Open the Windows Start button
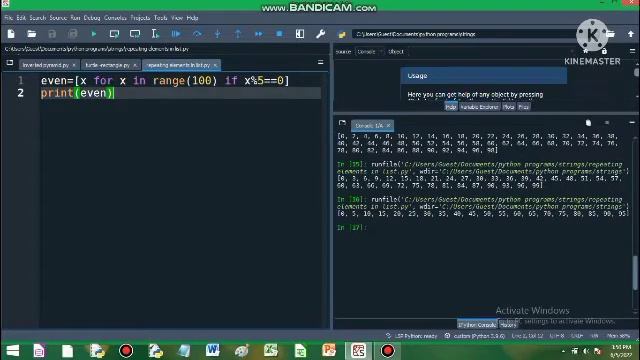This screenshot has width=640, height=360. click(x=13, y=351)
